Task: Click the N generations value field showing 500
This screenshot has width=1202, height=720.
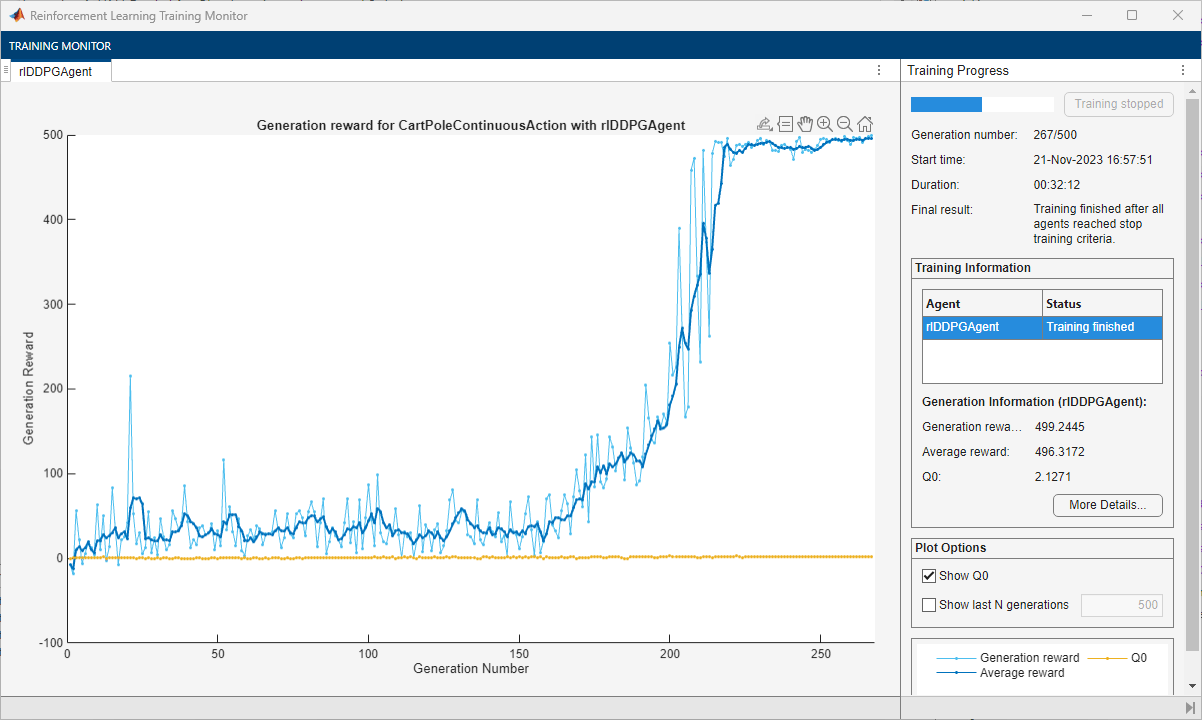Action: point(1121,604)
